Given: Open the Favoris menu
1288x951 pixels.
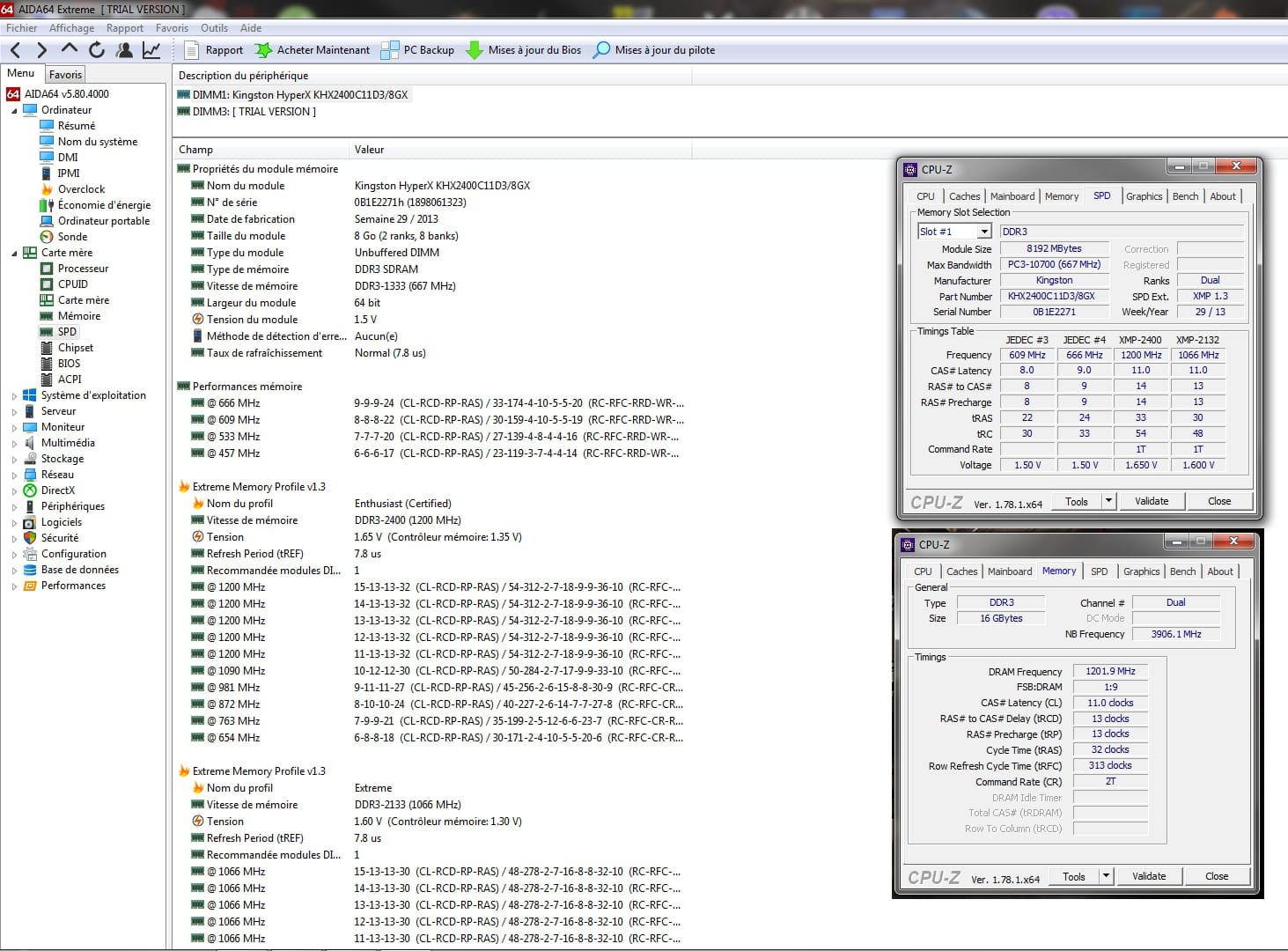Looking at the screenshot, I should pyautogui.click(x=172, y=28).
